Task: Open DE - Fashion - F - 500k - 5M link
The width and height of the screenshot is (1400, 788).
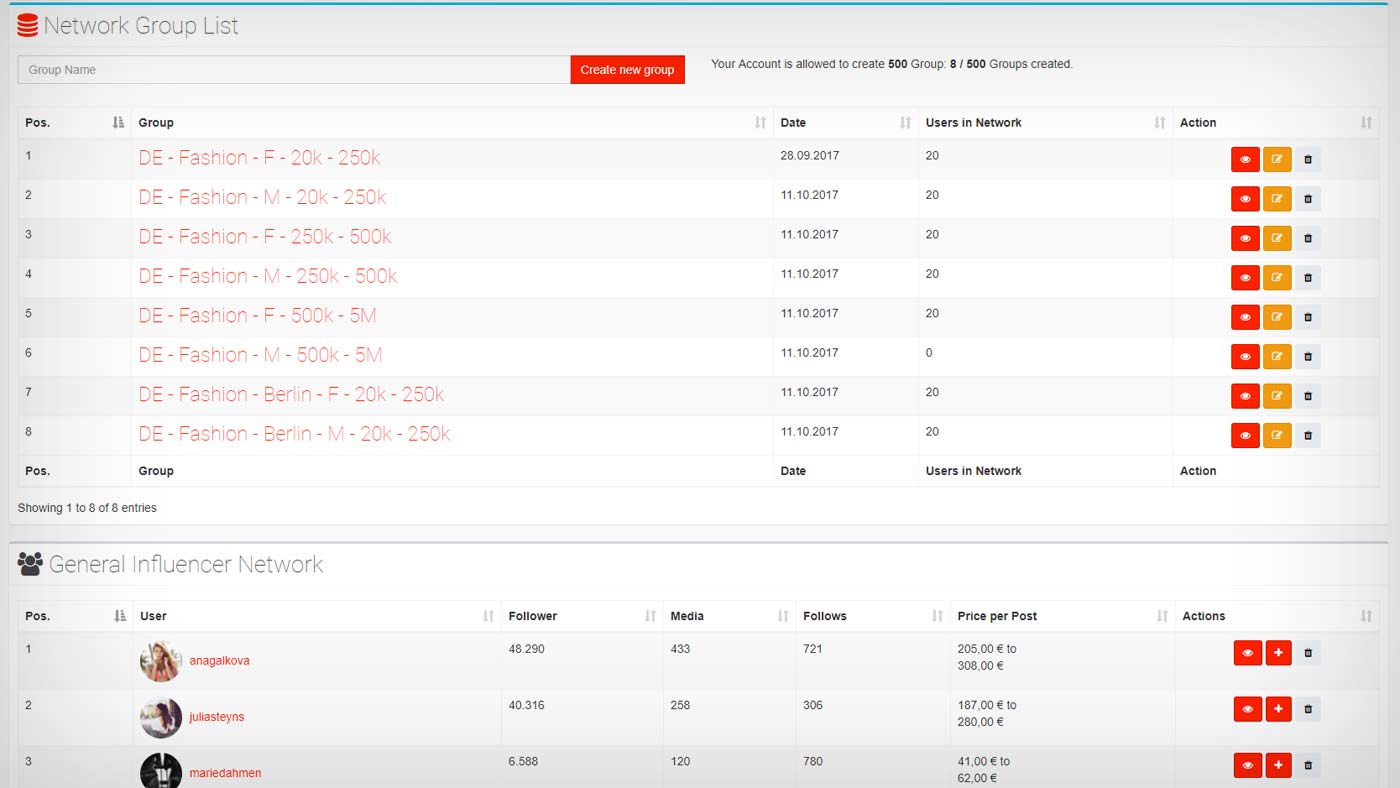Action: (257, 316)
